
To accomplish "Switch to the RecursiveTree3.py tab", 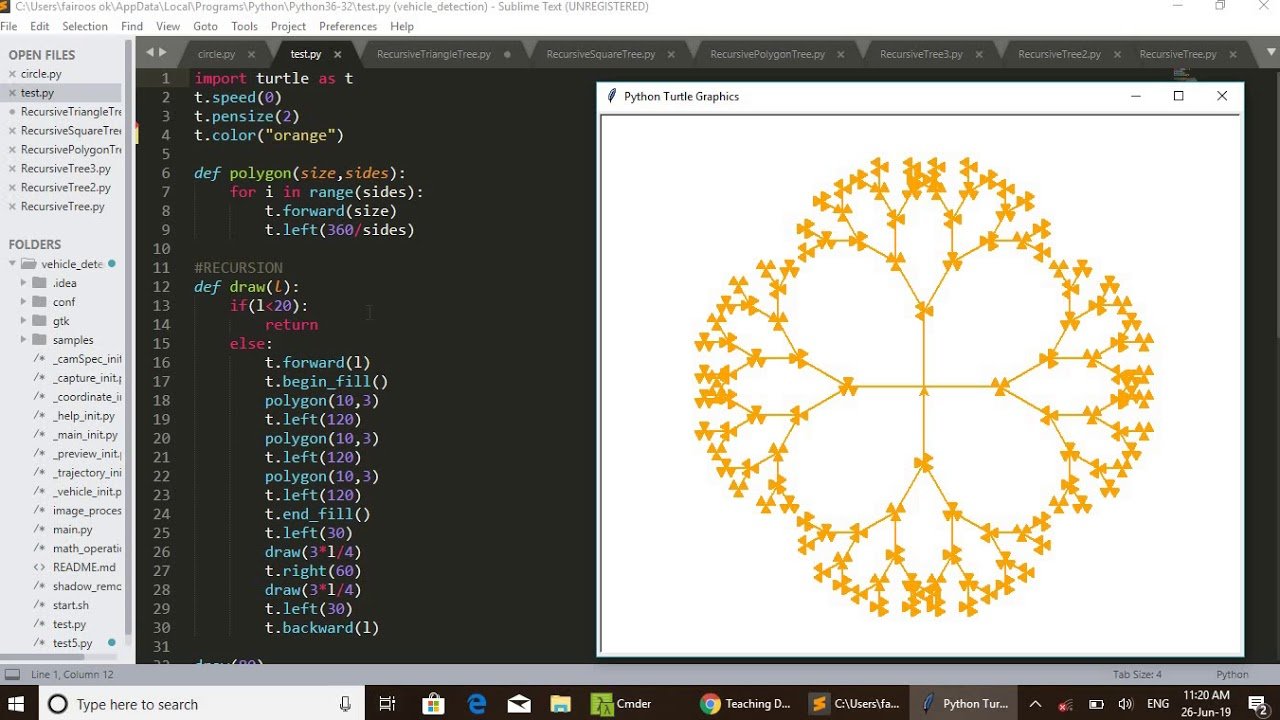I will pyautogui.click(x=920, y=54).
